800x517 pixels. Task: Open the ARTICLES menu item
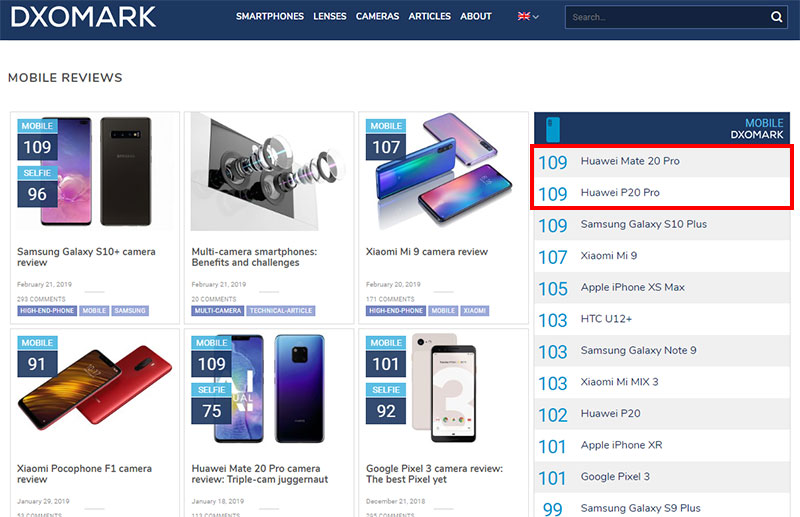tap(429, 16)
